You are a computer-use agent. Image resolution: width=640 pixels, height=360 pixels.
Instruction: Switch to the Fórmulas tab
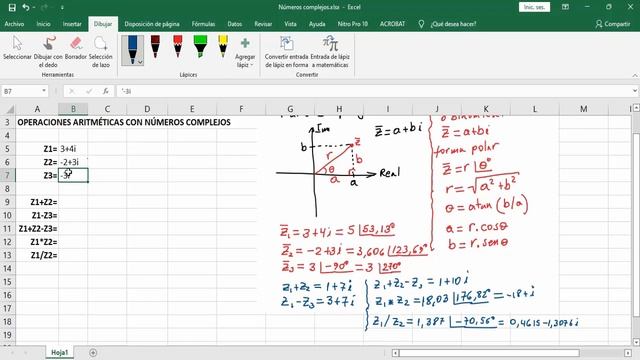click(x=203, y=24)
